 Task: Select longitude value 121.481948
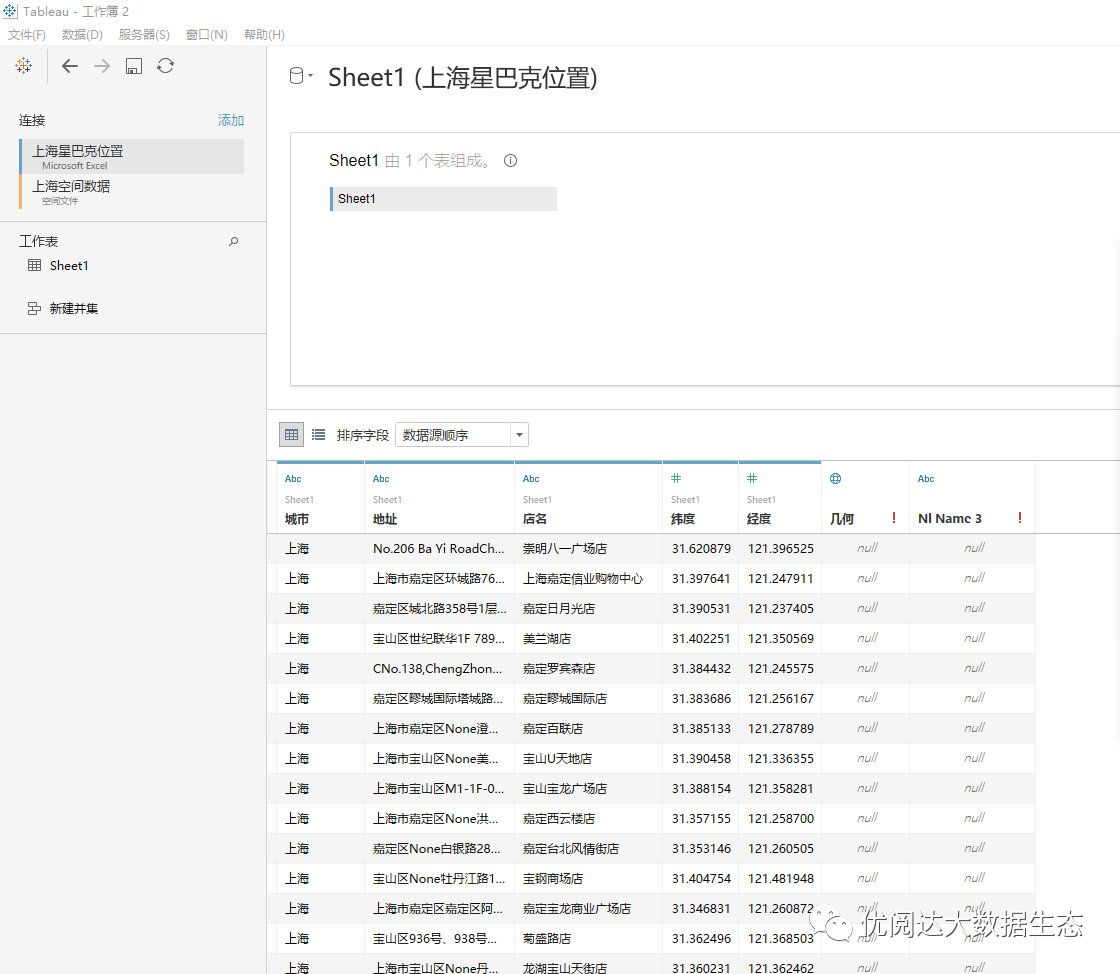[781, 878]
